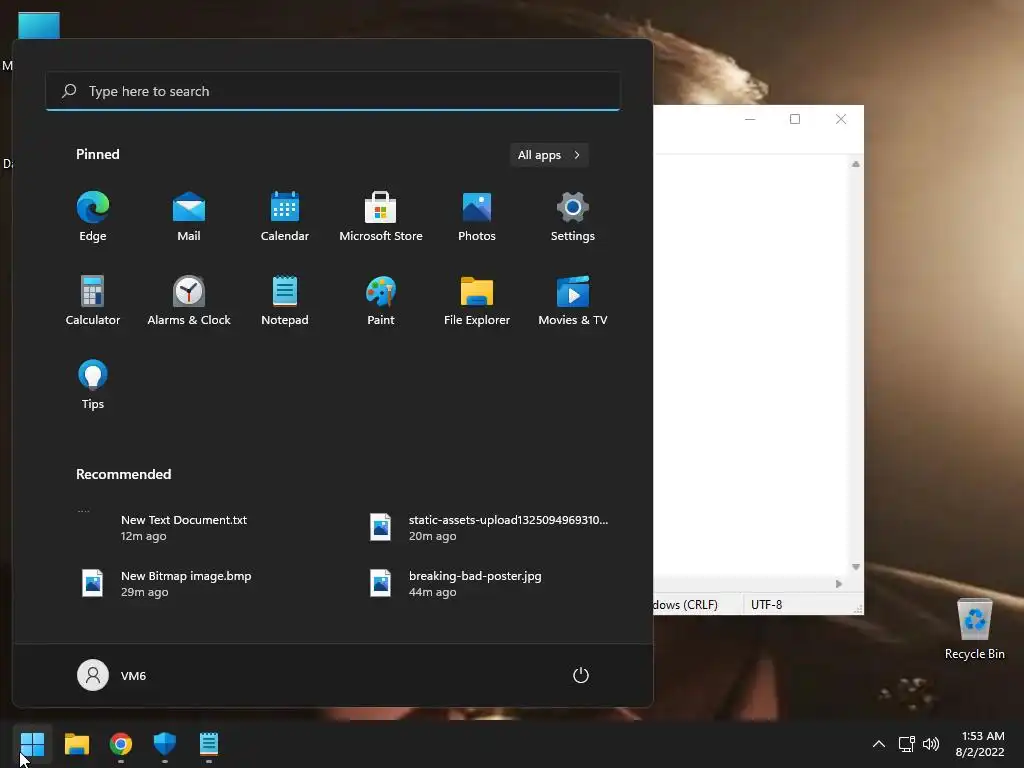Focus the Type here to search box

(x=333, y=91)
